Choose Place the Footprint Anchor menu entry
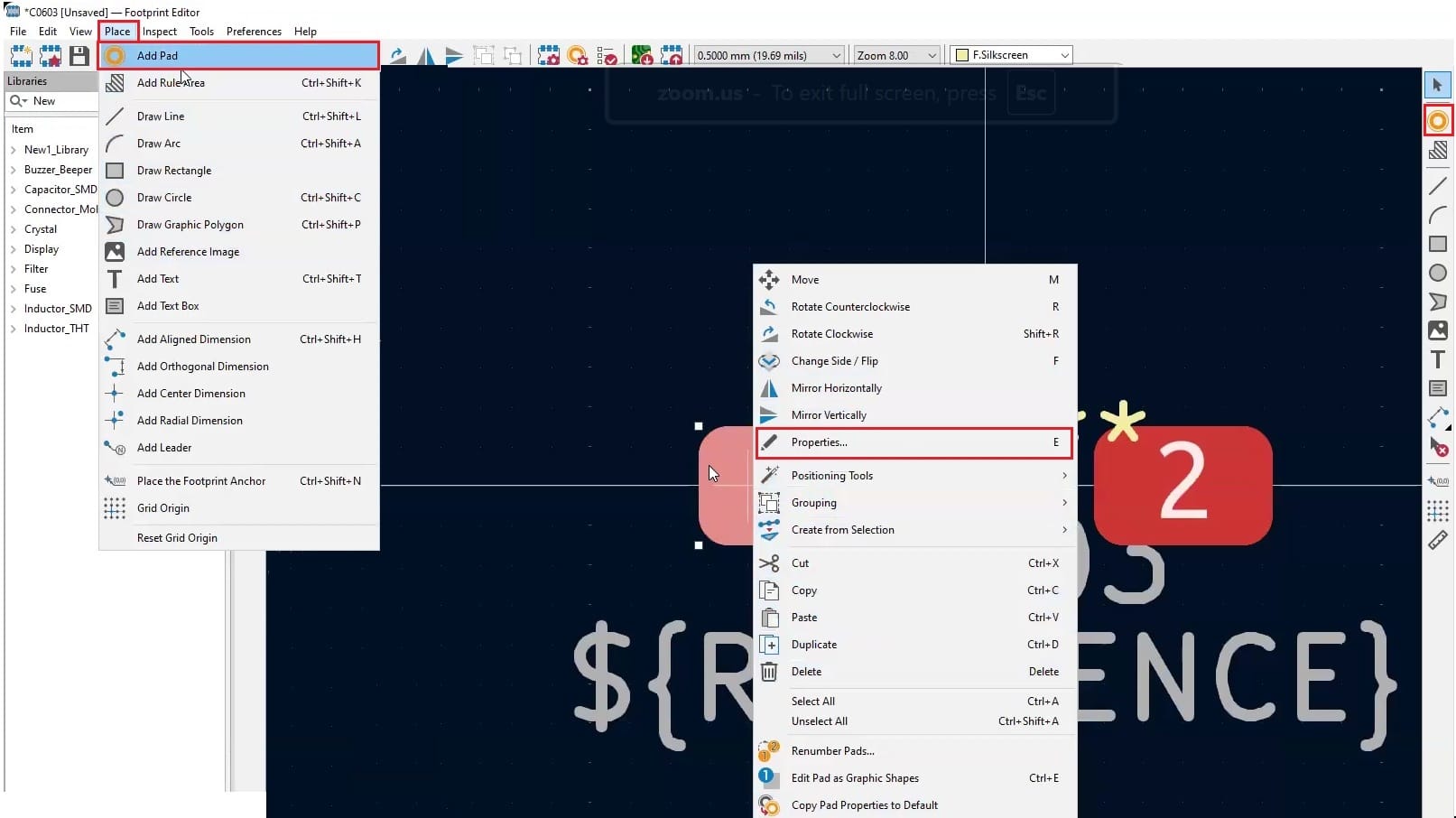 (238, 481)
